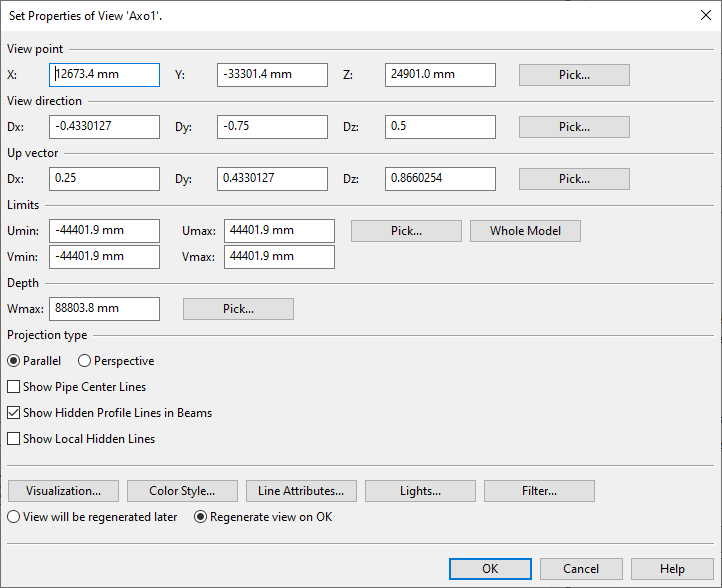Click Pick button for Up vector
This screenshot has height=588, width=722.
pyautogui.click(x=574, y=179)
